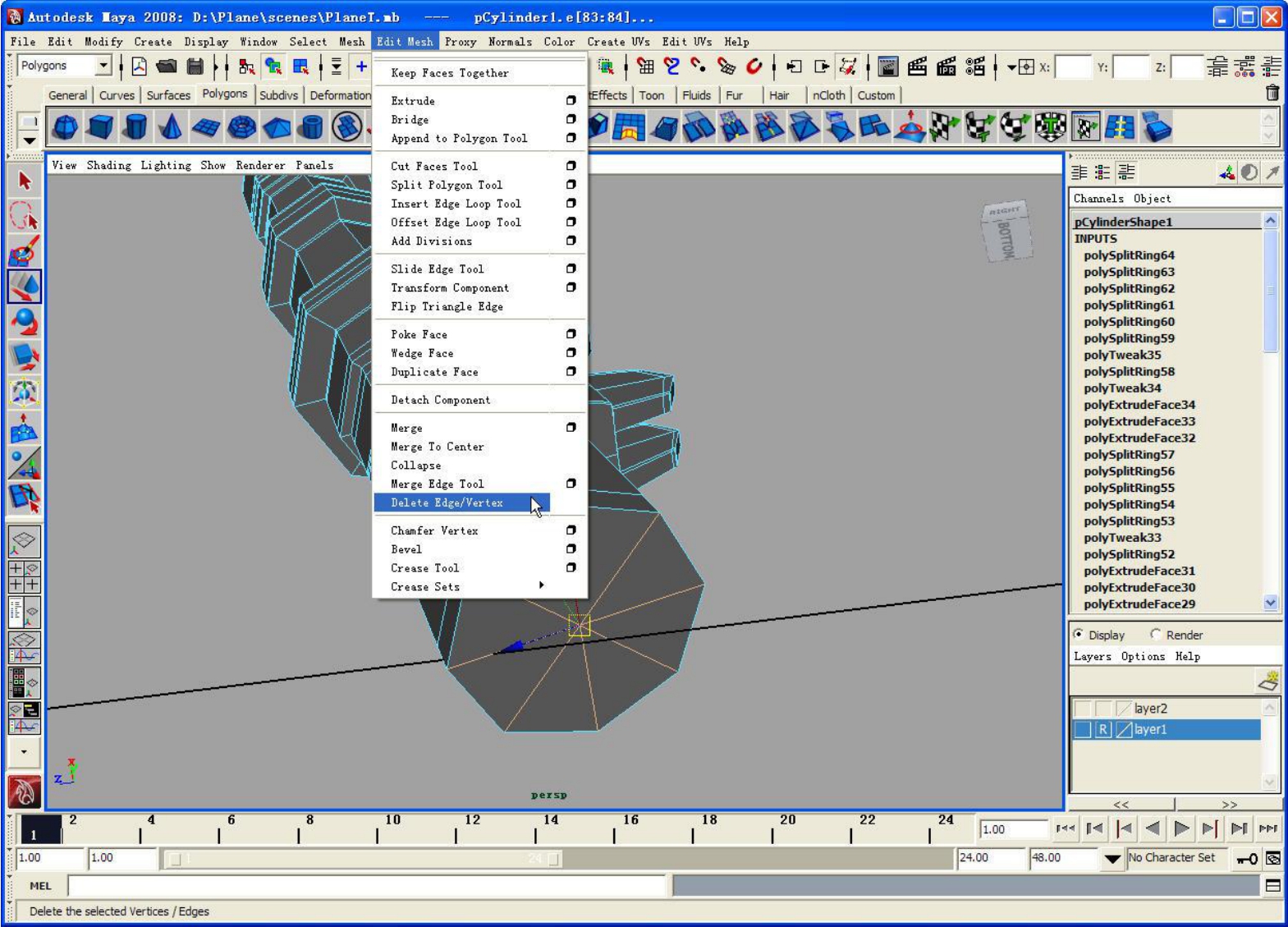Viewport: 1288px width, 927px height.
Task: Click the create new layer icon
Action: click(1267, 681)
